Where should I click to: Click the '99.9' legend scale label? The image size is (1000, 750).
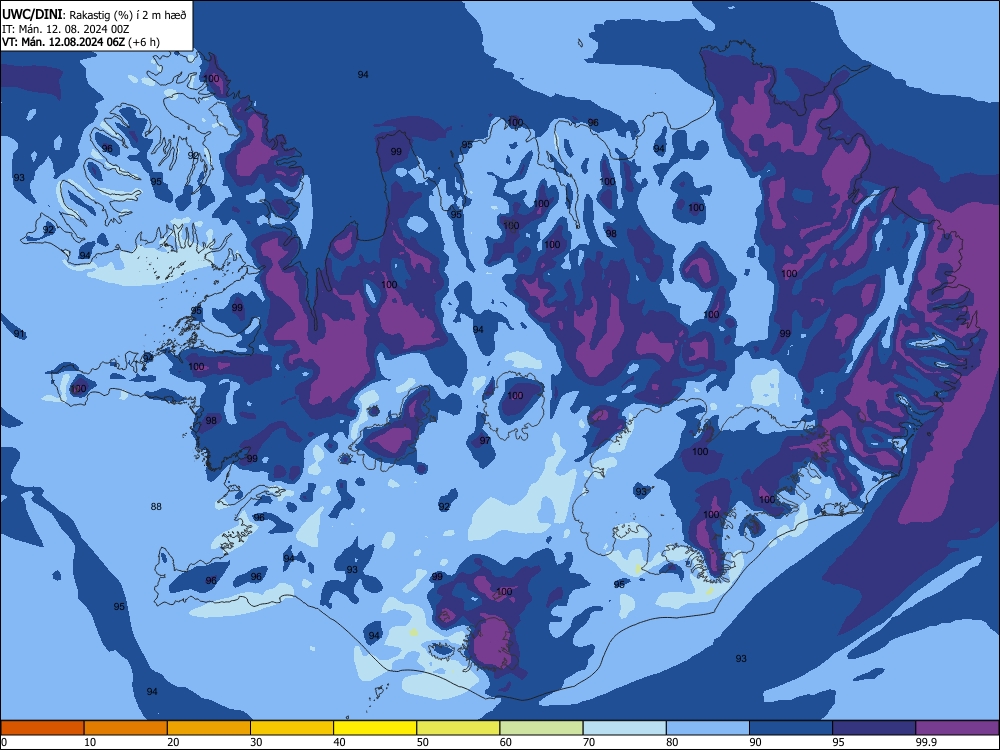tap(925, 742)
